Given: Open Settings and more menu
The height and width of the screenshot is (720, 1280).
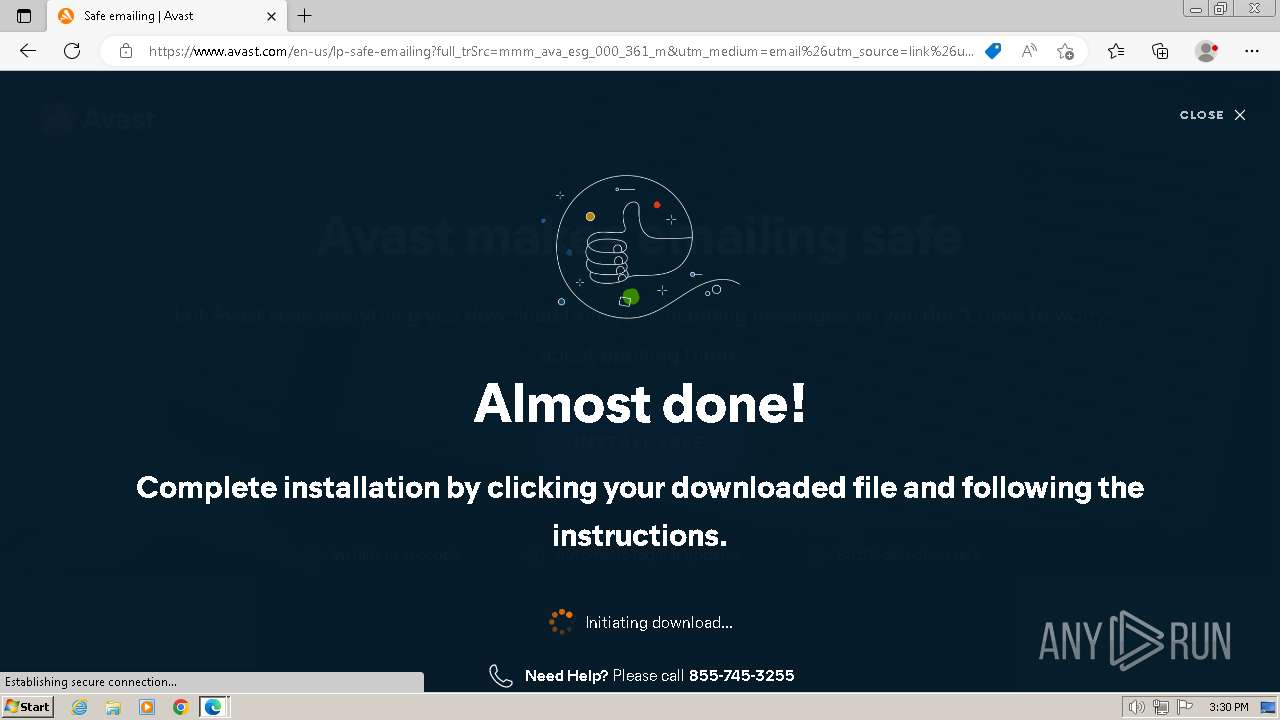Looking at the screenshot, I should [1252, 51].
